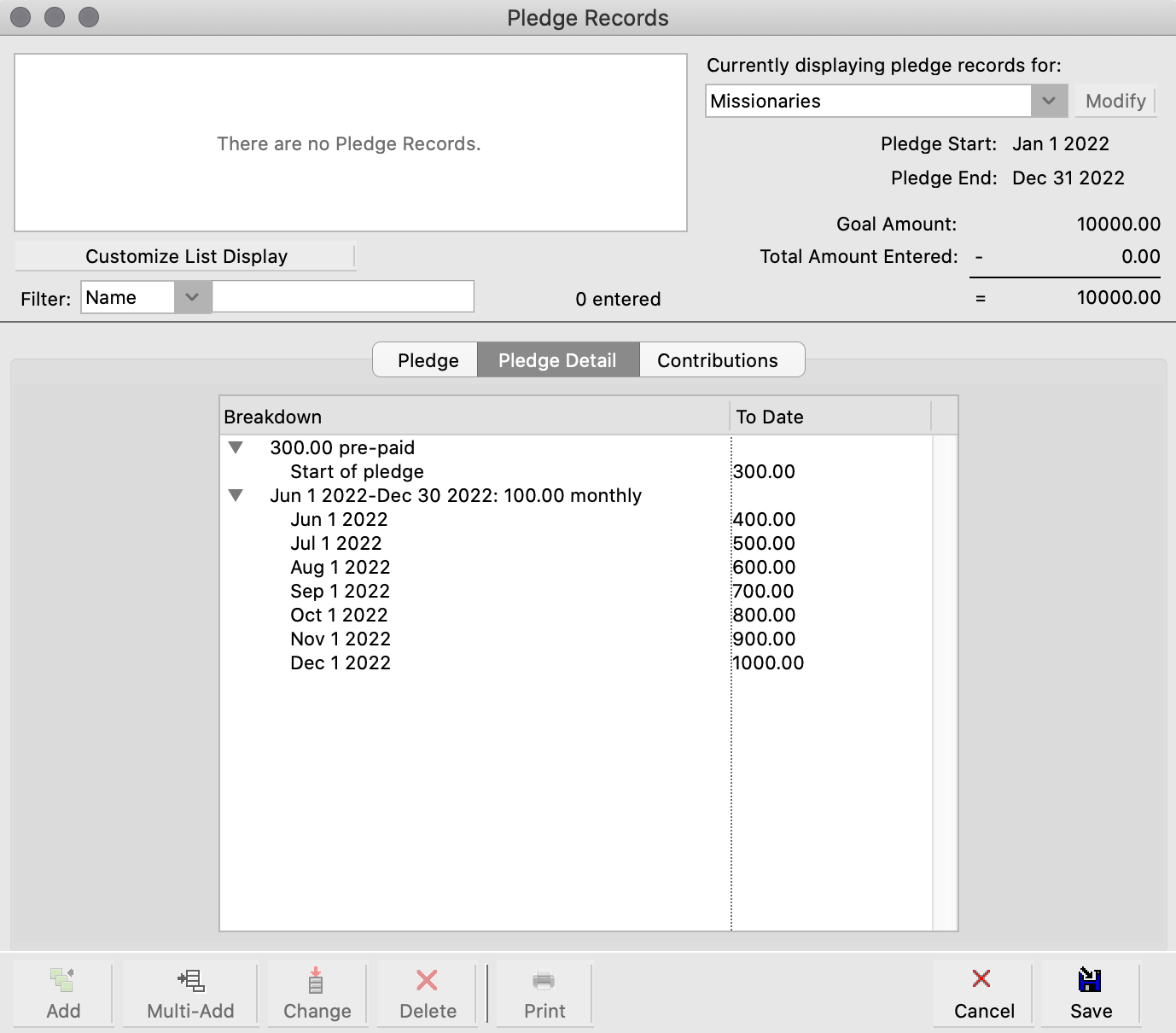Select the Aug 1 2022 row
The image size is (1176, 1033).
pos(576,567)
